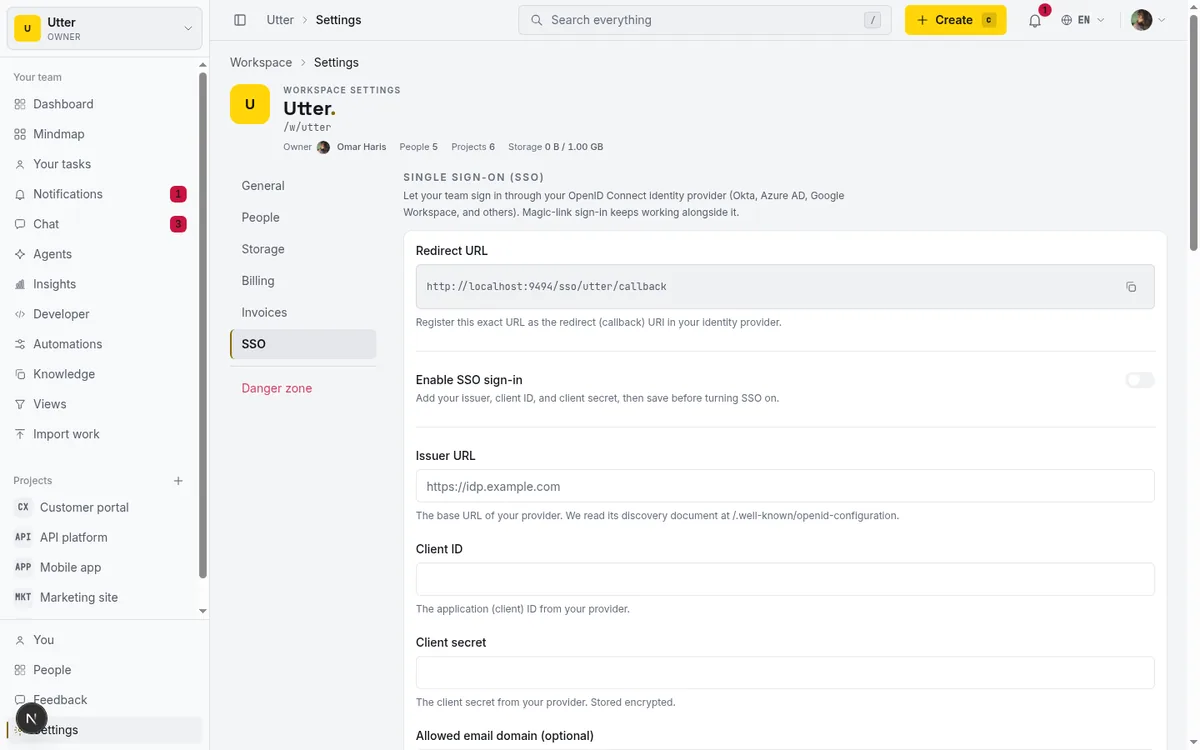This screenshot has width=1200, height=750.
Task: Open the Dashboard icon in sidebar
Action: (20, 104)
